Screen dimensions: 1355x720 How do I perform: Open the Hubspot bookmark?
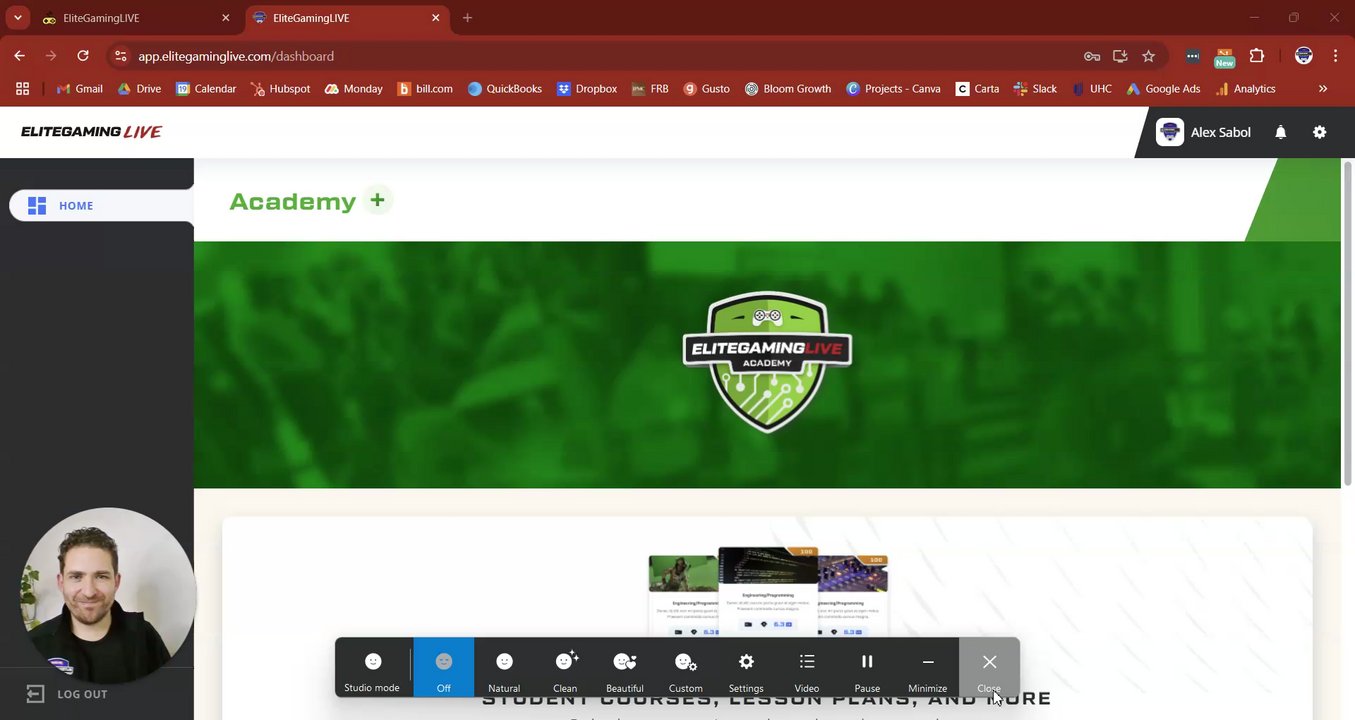pos(281,89)
